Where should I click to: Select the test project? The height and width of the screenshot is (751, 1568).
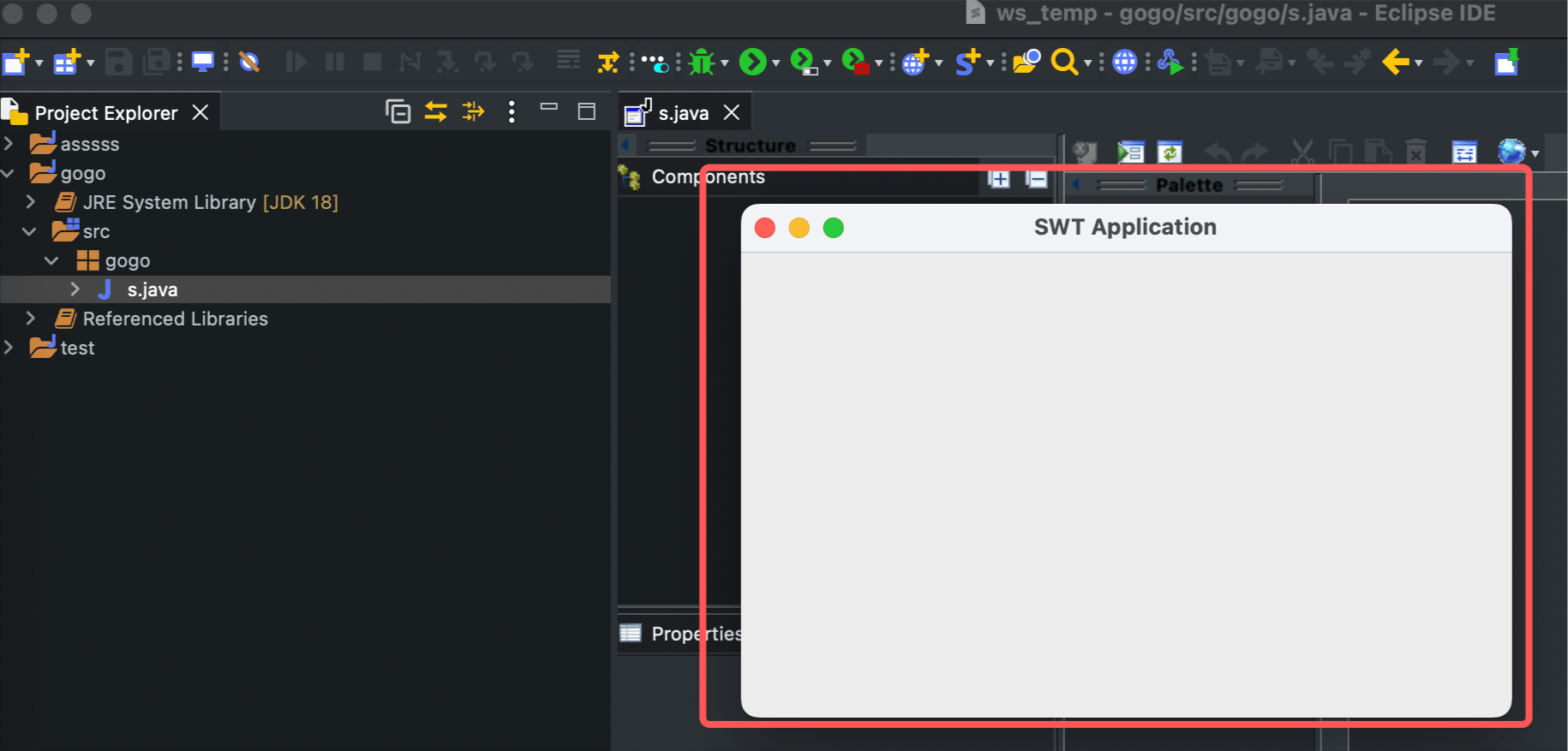point(76,348)
